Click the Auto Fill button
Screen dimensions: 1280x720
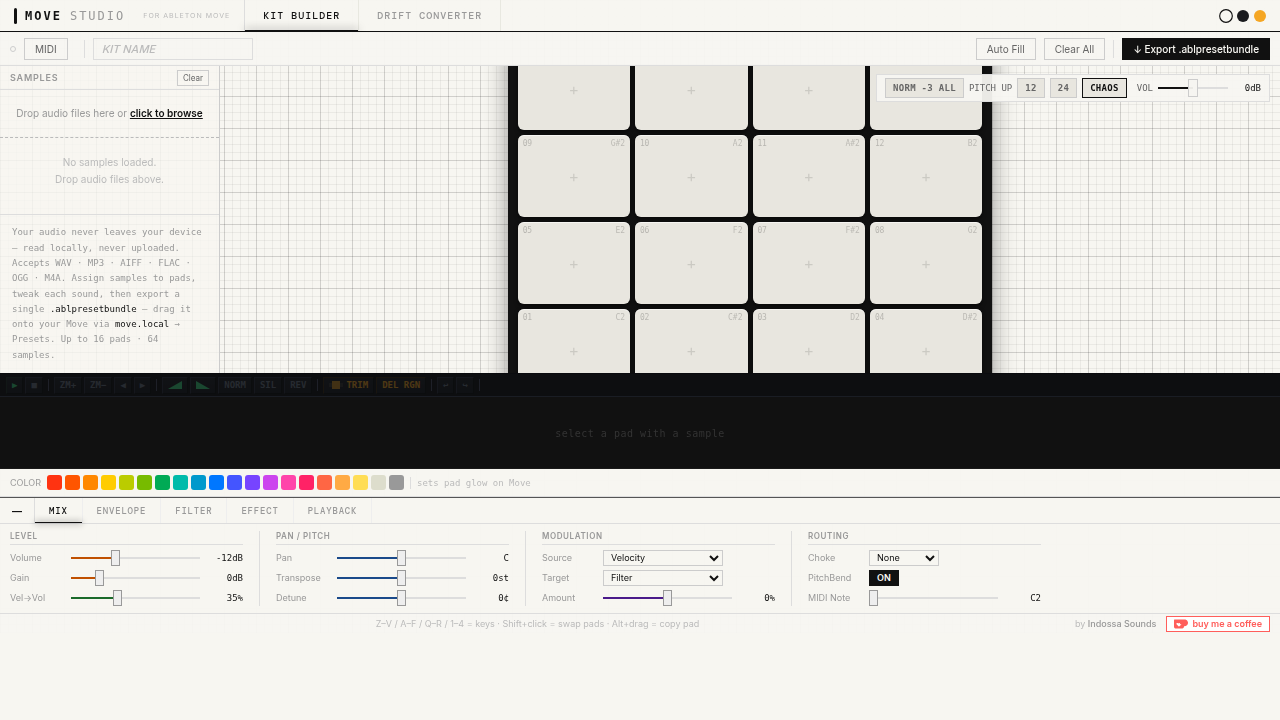(1006, 49)
